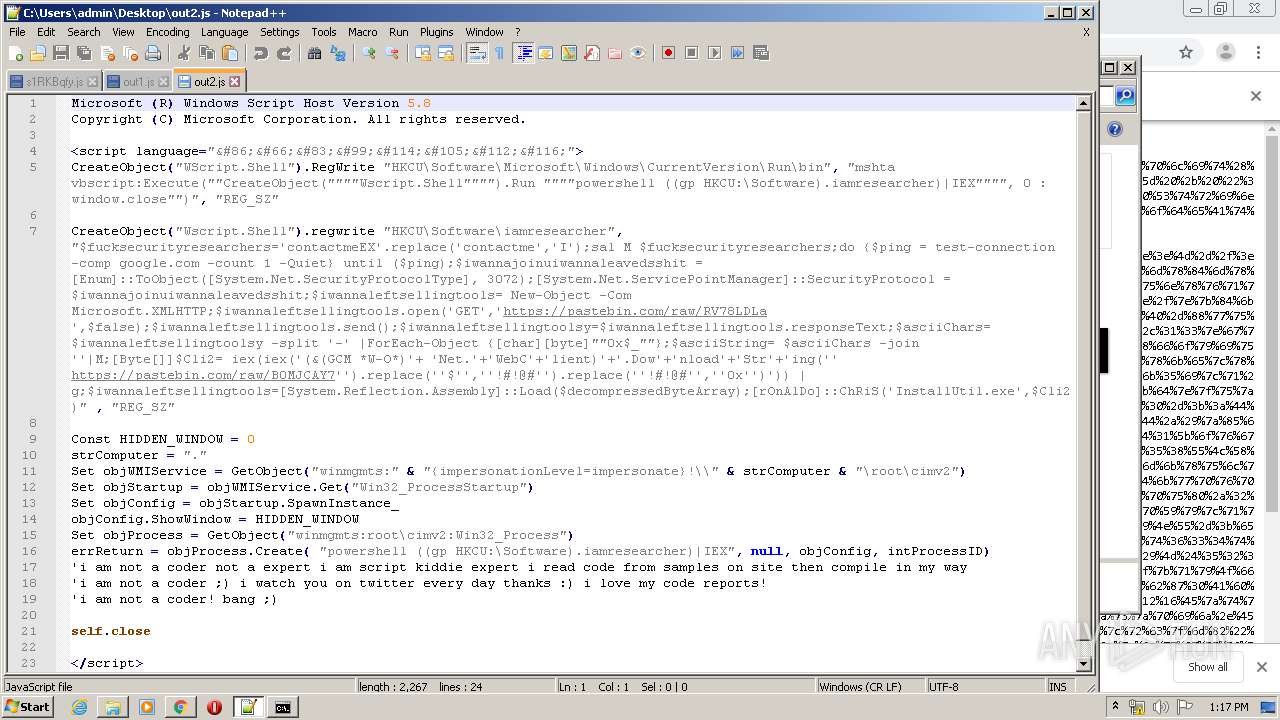Open the Language menu

pos(225,32)
